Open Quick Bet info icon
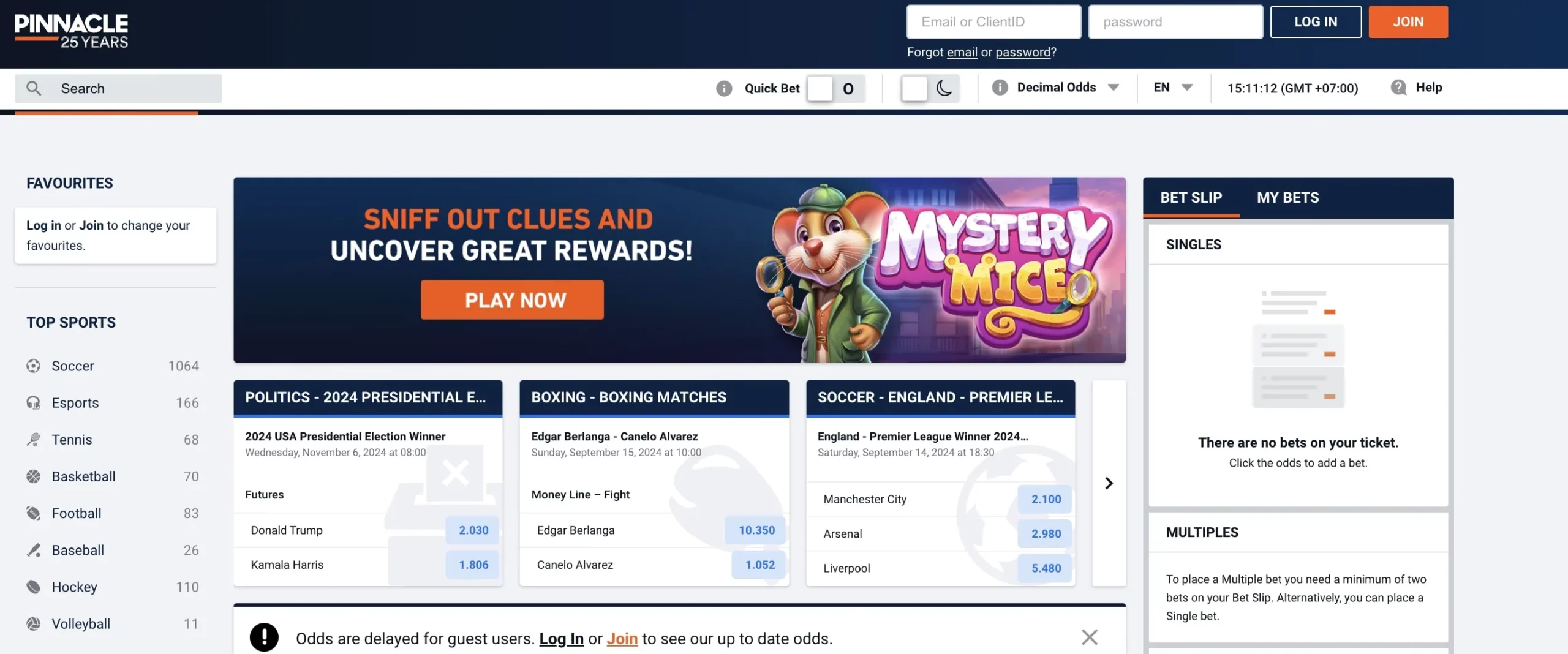Image resolution: width=1568 pixels, height=654 pixels. (x=724, y=88)
